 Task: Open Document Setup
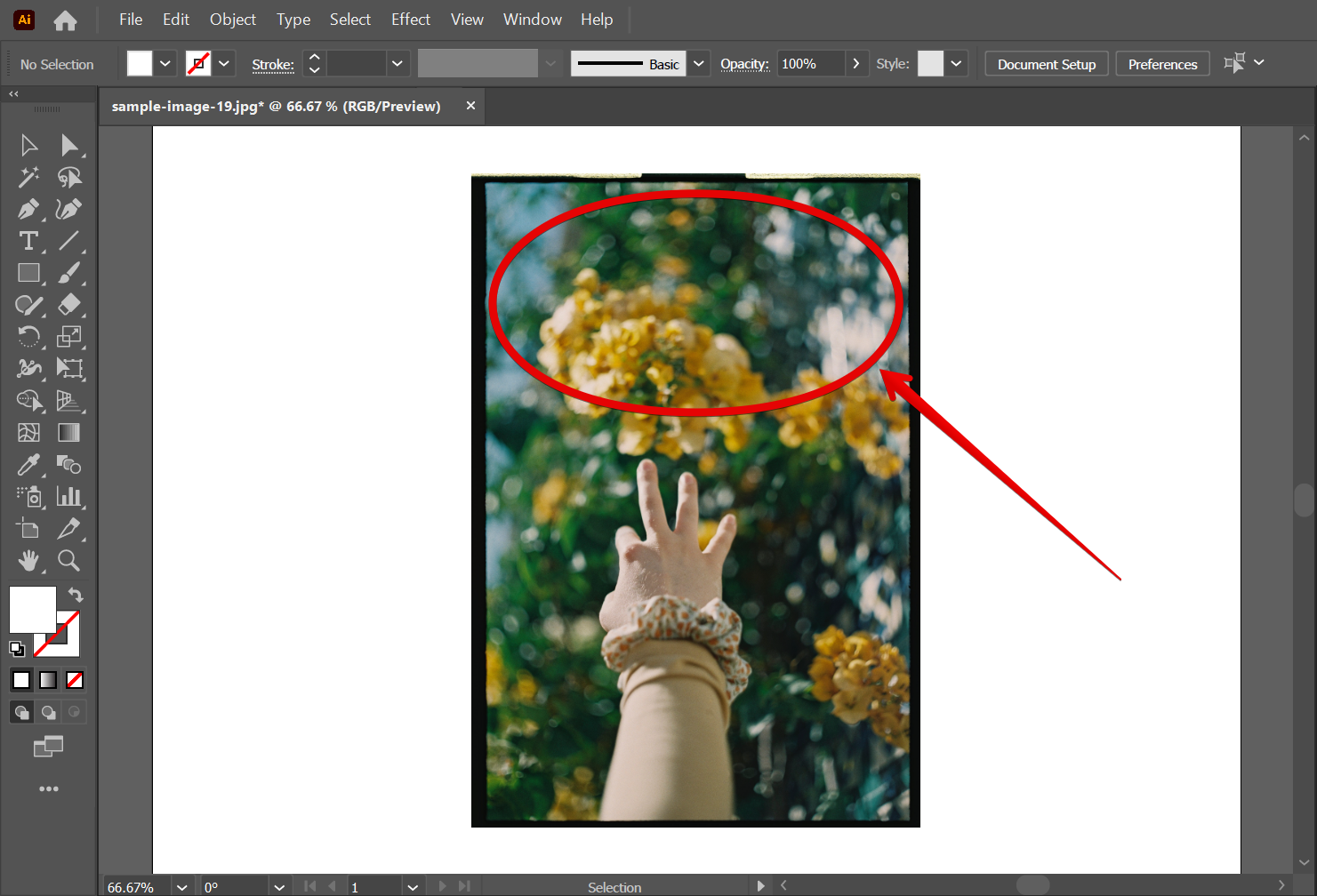click(x=1046, y=63)
